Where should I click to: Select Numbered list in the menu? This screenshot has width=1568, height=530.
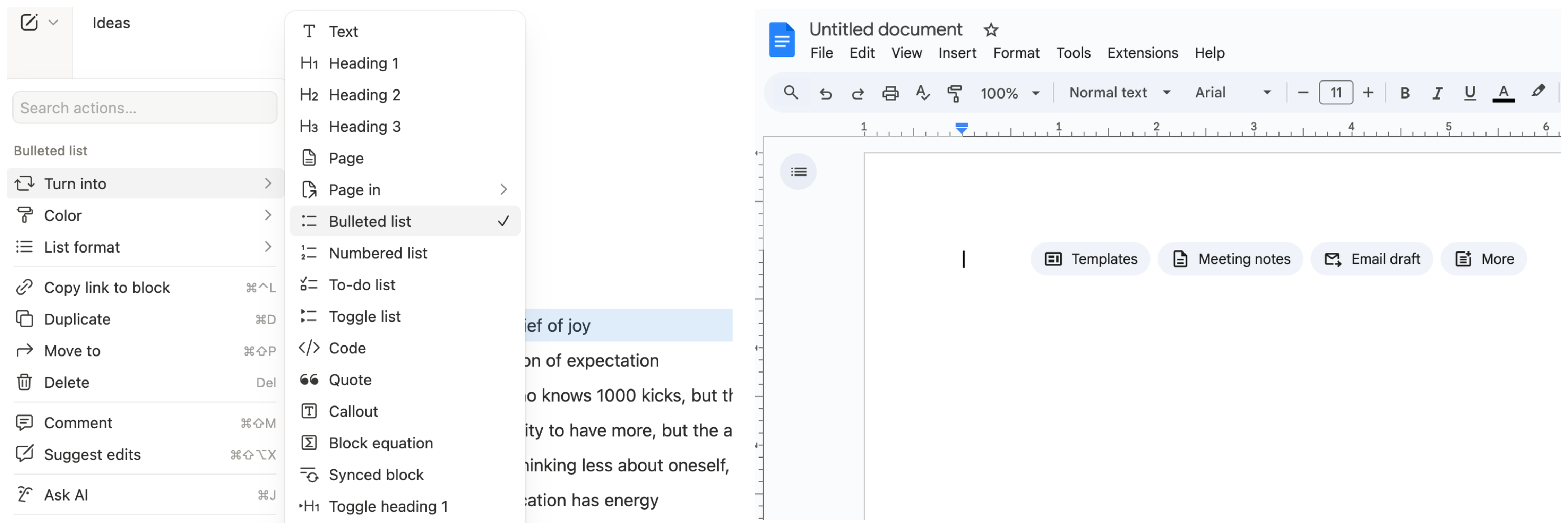pyautogui.click(x=377, y=253)
